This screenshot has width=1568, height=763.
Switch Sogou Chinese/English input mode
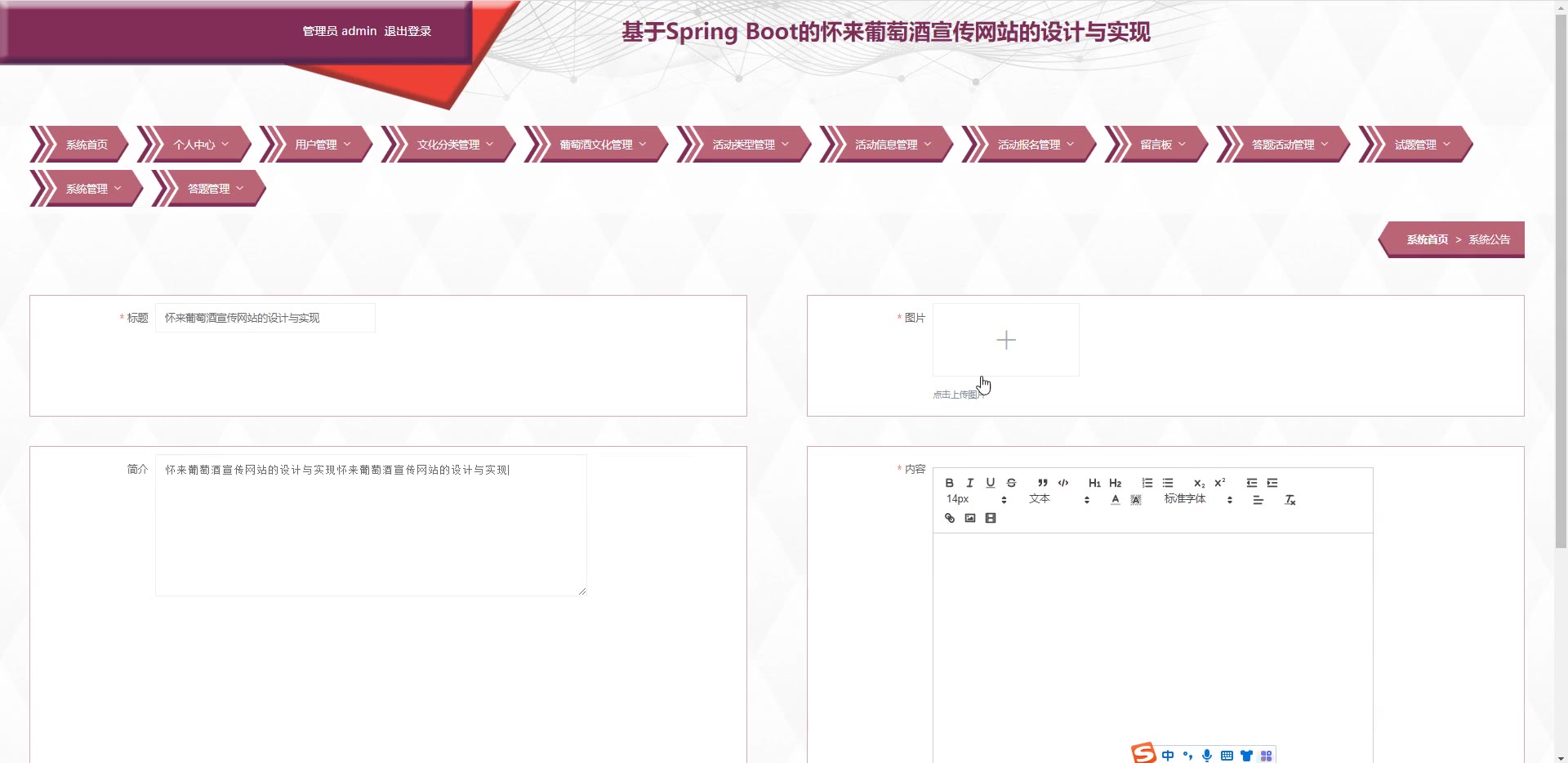click(x=1168, y=756)
